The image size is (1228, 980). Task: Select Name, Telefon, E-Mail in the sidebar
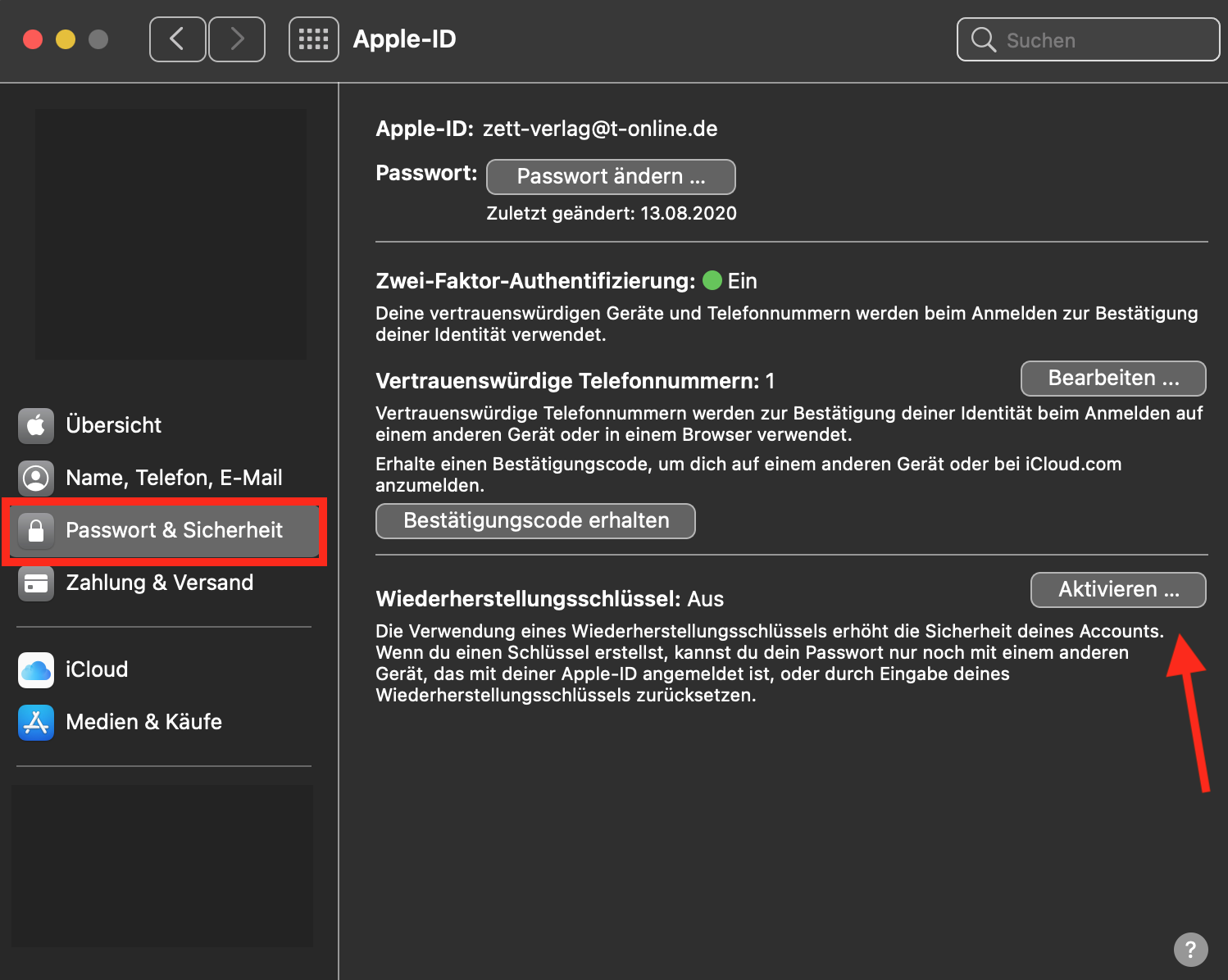[164, 478]
